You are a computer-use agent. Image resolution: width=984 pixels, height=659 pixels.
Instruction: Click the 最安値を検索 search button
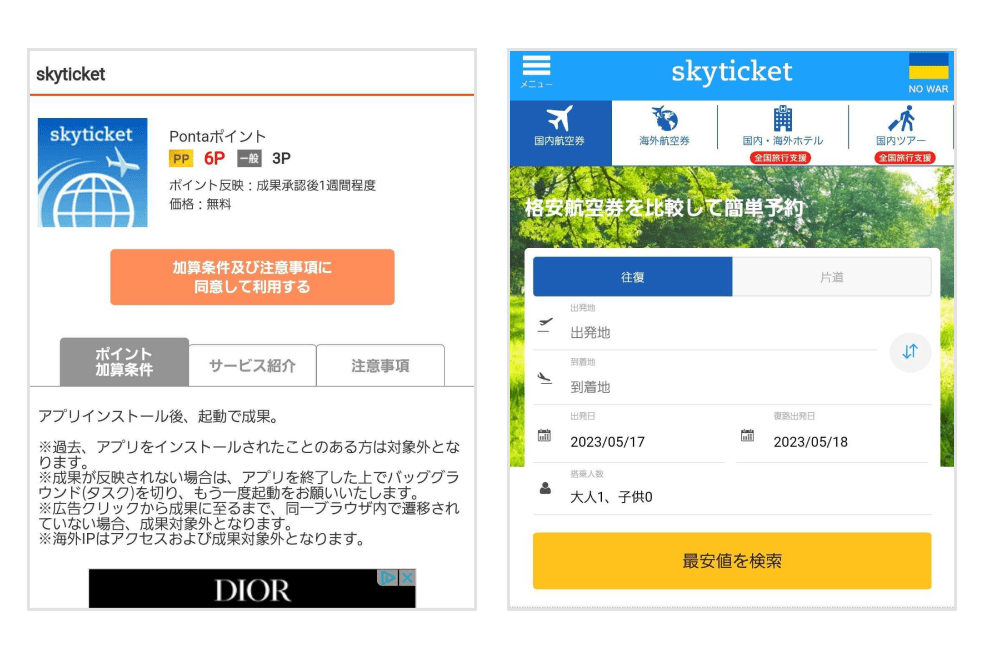[x=732, y=561]
